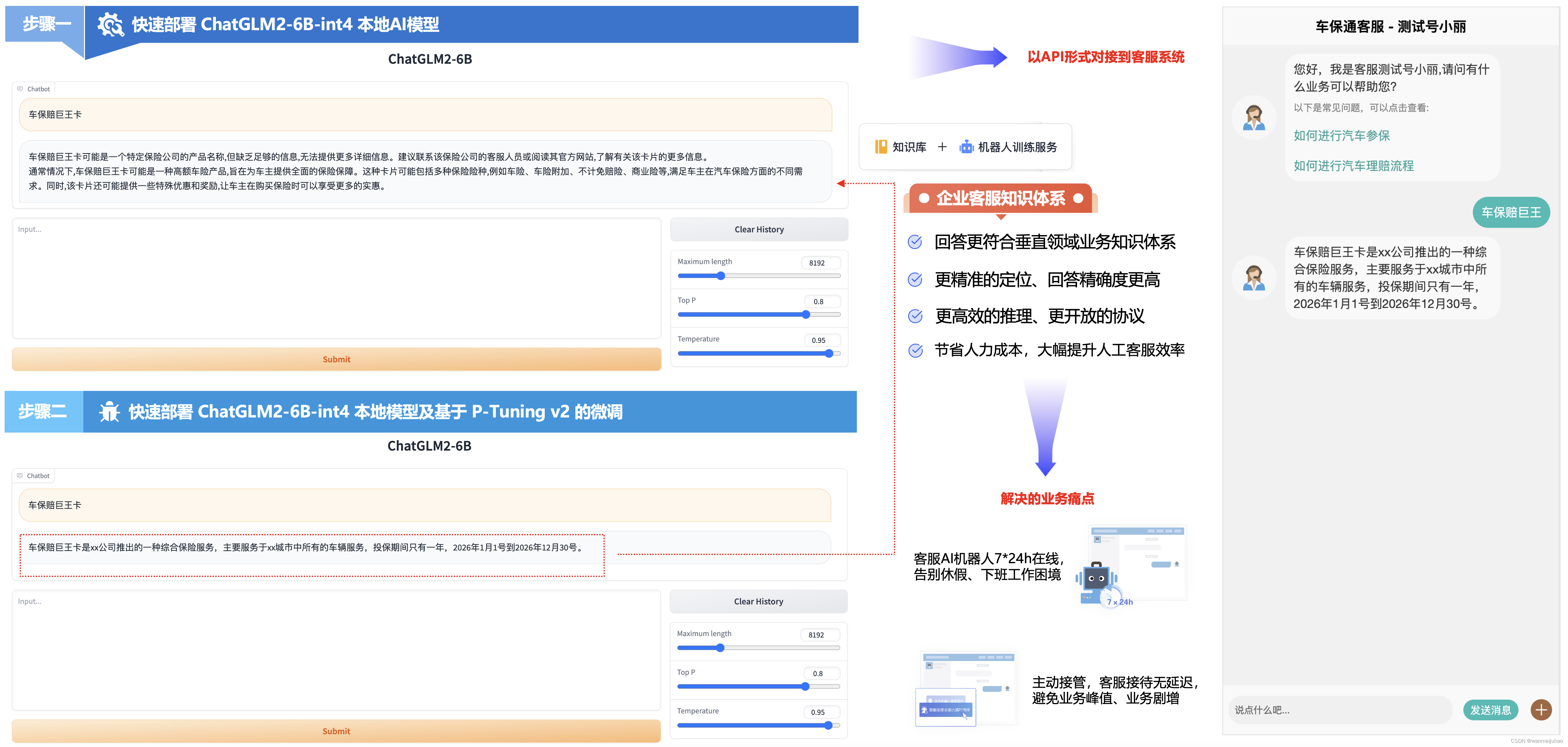The image size is (1568, 747).
Task: Click the Chatbot label icon in the lower ChatGLM2-6B panel
Action: [20, 476]
